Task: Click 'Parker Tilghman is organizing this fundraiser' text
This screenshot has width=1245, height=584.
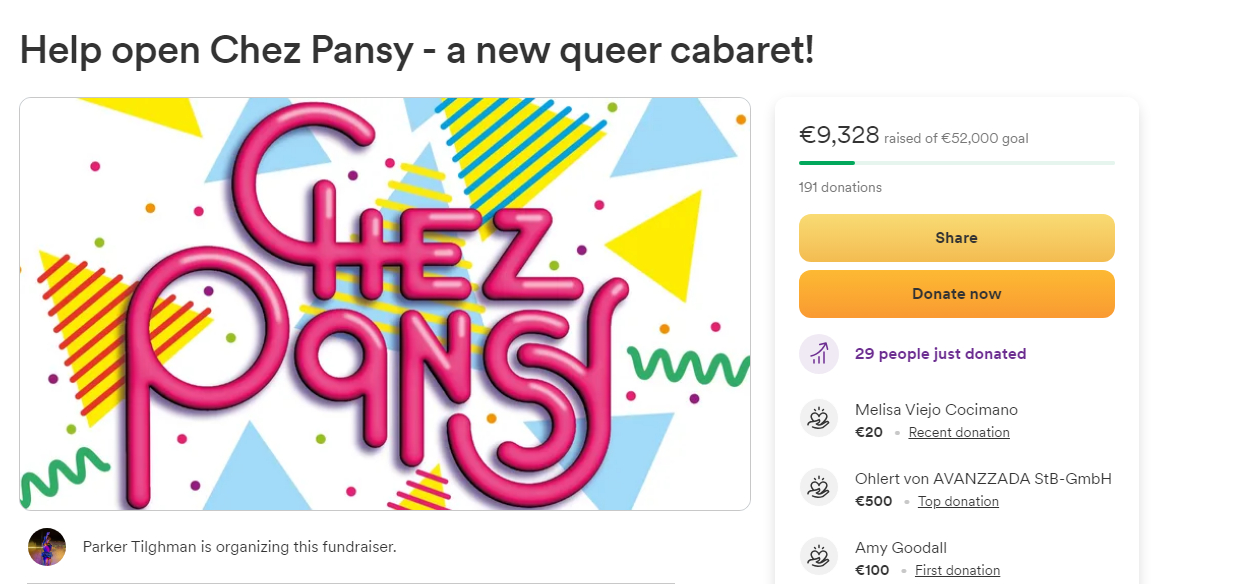Action: [x=239, y=547]
